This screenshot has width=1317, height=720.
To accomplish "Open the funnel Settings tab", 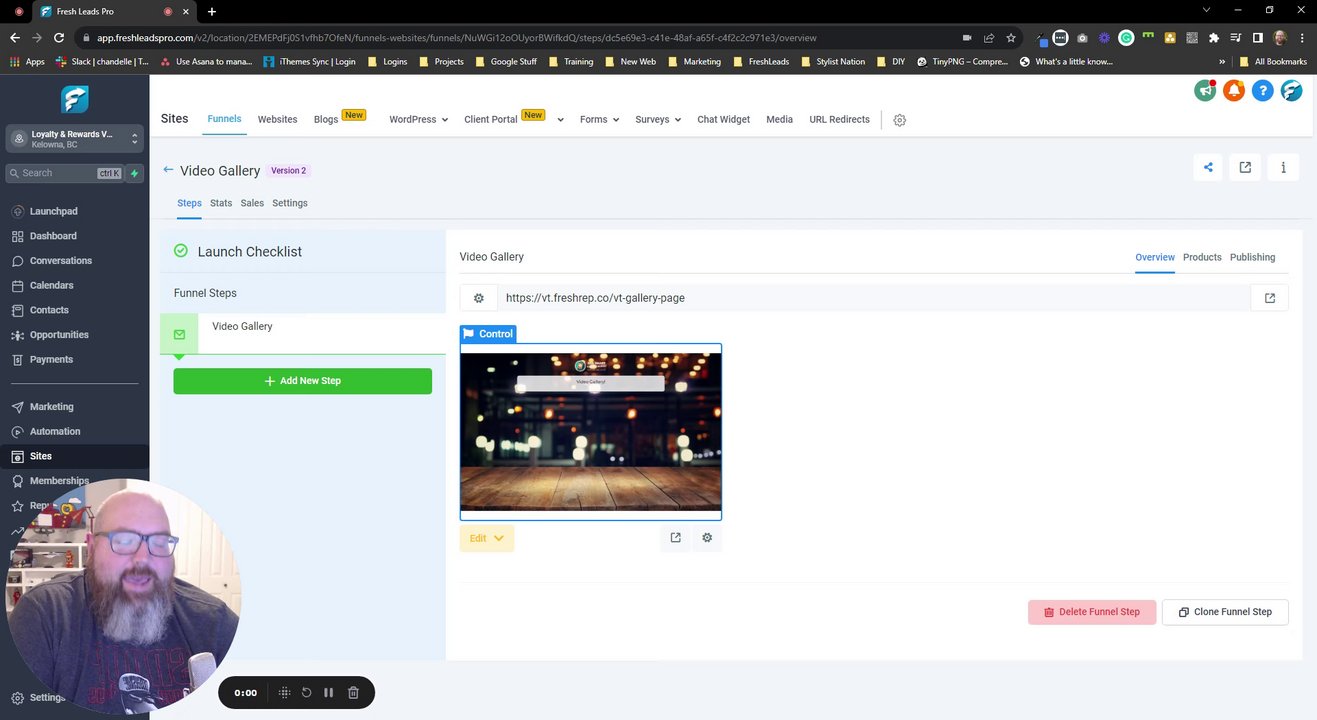I will [x=290, y=203].
